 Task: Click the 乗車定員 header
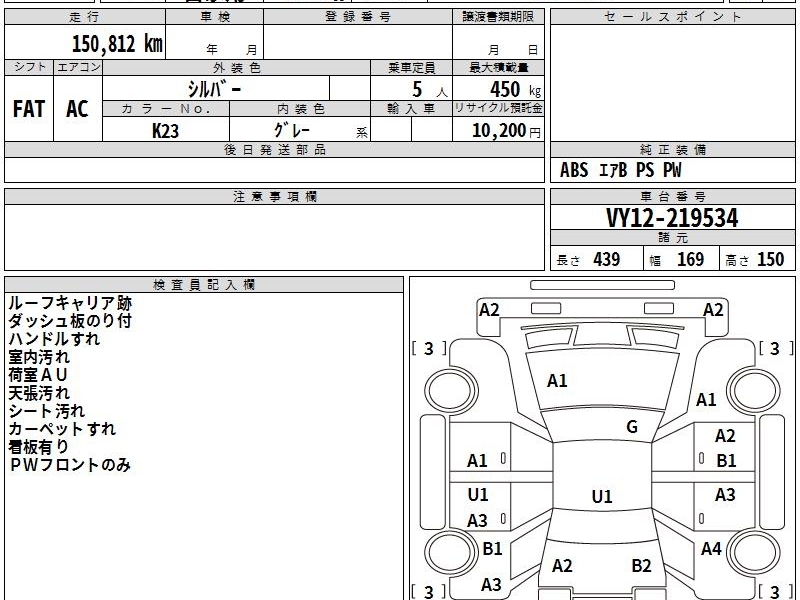coord(411,68)
